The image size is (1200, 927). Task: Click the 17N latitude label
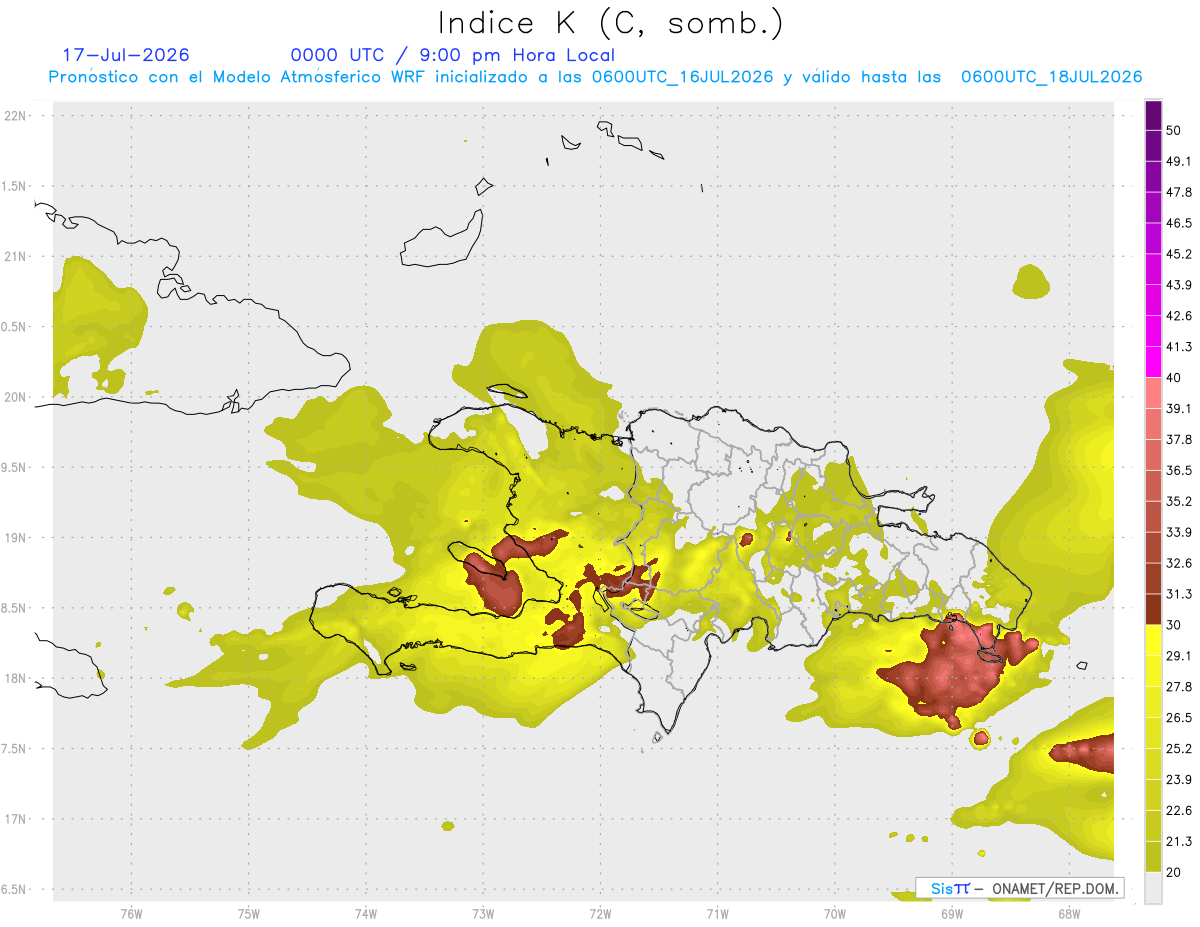click(15, 819)
